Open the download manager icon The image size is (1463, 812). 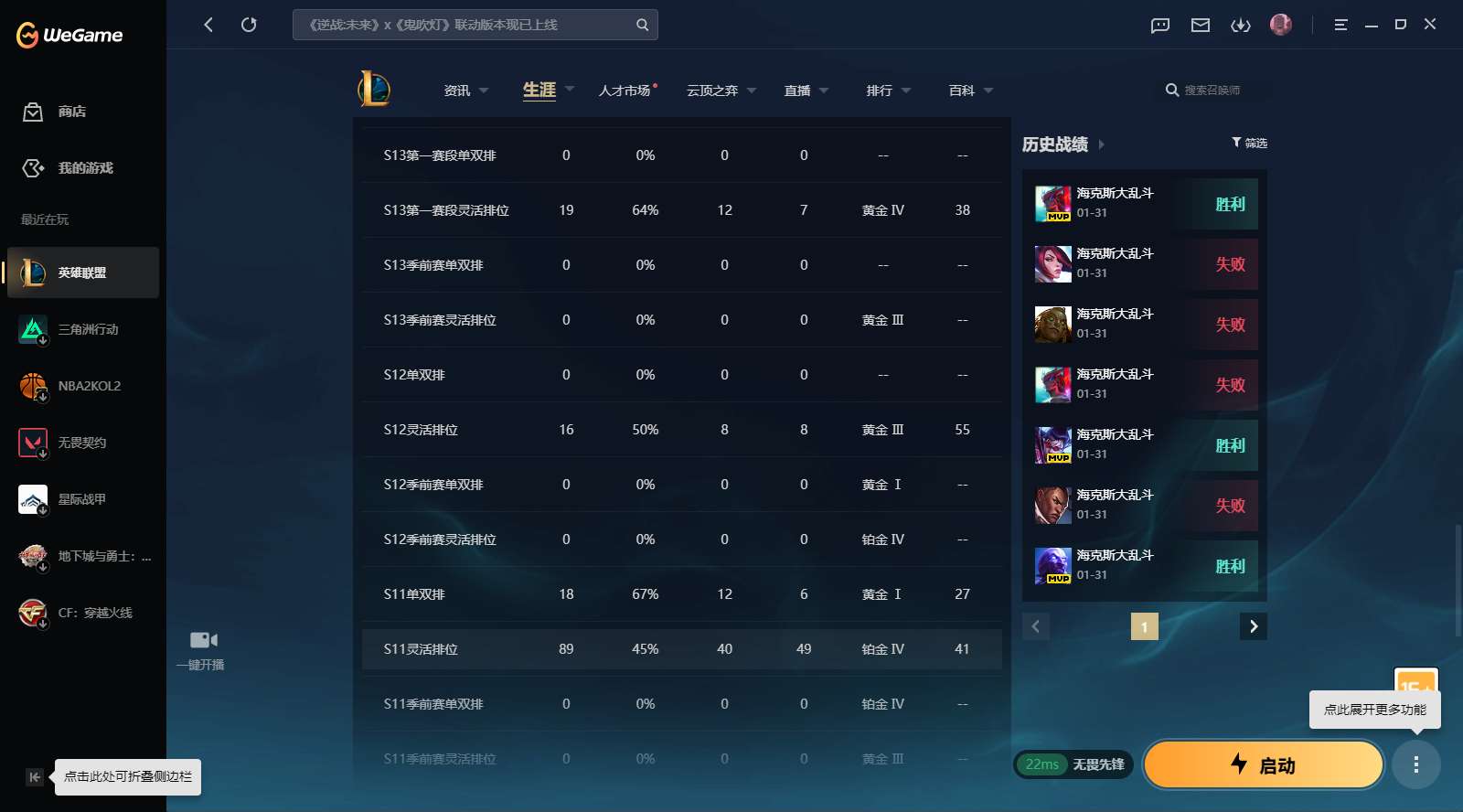tap(1241, 25)
